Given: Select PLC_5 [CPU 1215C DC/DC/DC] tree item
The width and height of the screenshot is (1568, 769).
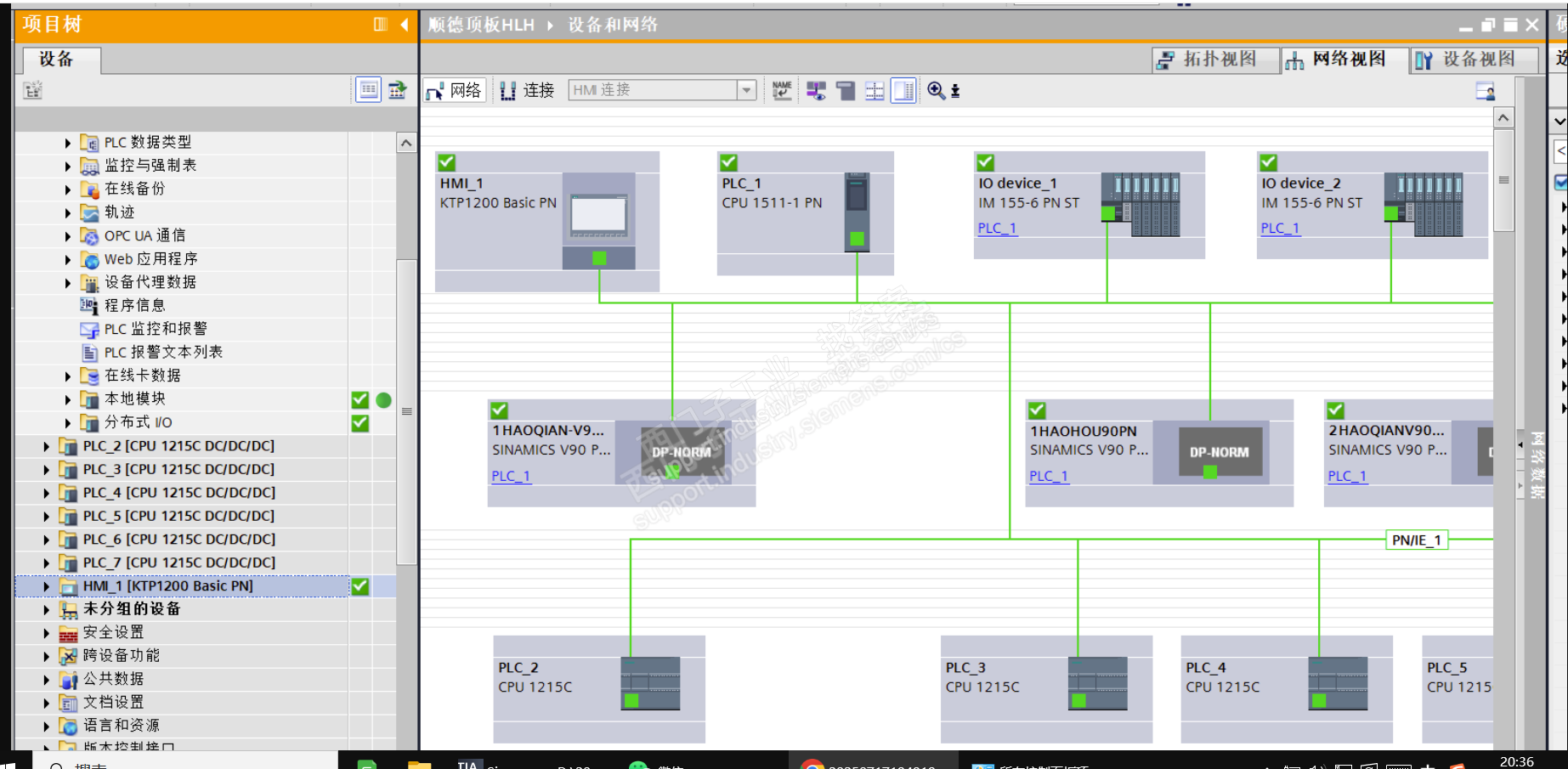Looking at the screenshot, I should tap(178, 516).
